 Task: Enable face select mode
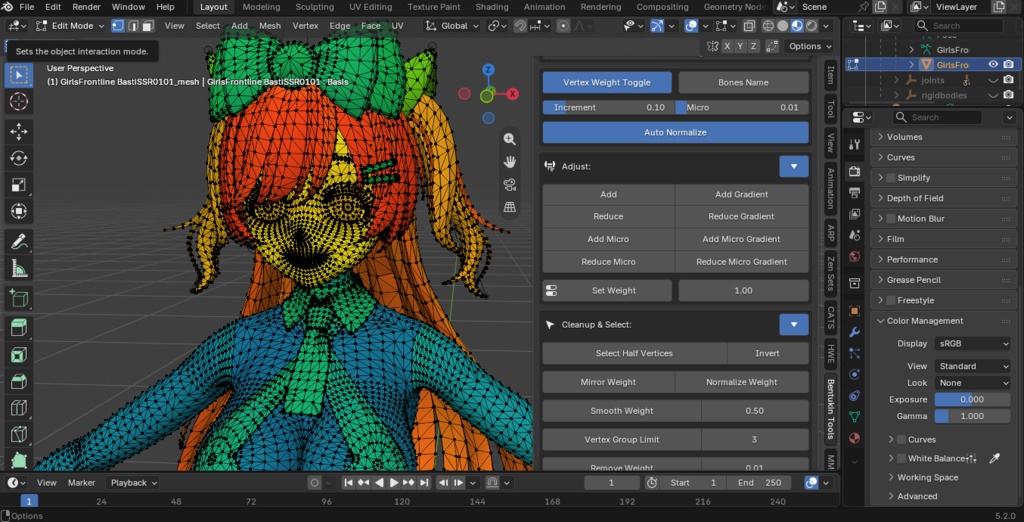tap(148, 26)
